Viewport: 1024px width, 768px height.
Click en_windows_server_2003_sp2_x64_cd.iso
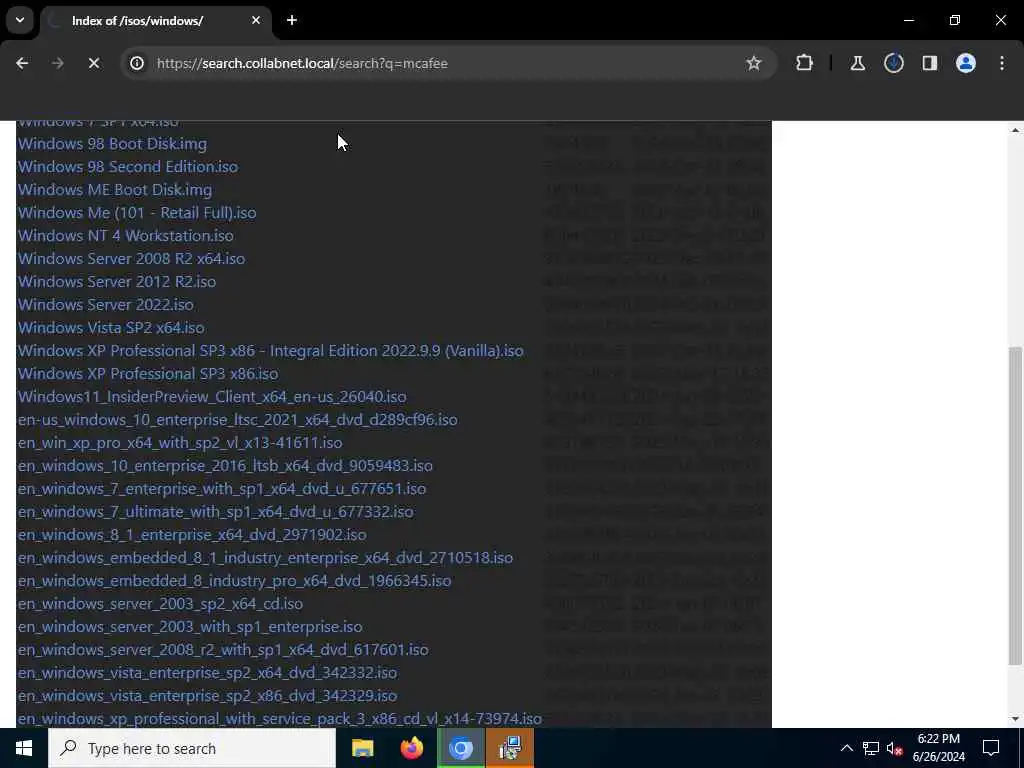(x=161, y=603)
